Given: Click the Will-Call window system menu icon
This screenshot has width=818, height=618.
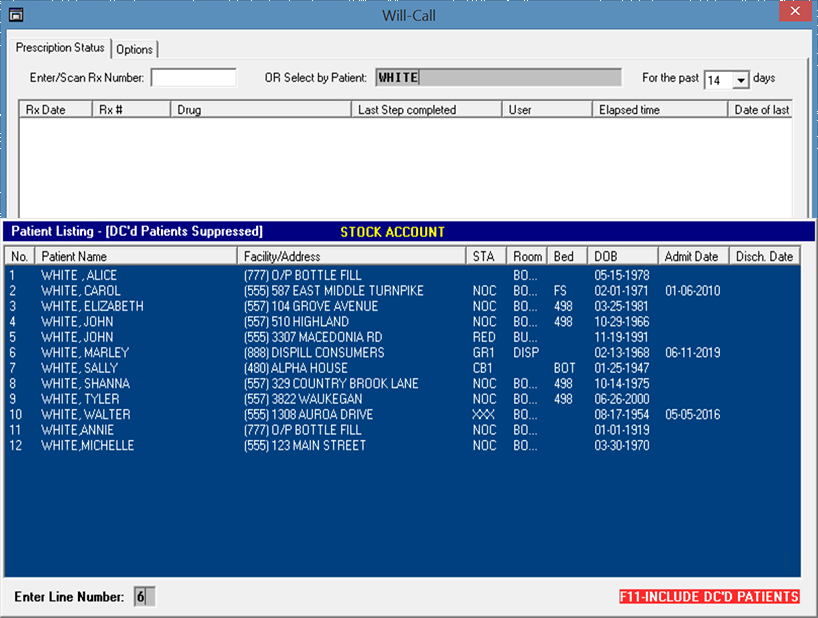Looking at the screenshot, I should point(15,15).
